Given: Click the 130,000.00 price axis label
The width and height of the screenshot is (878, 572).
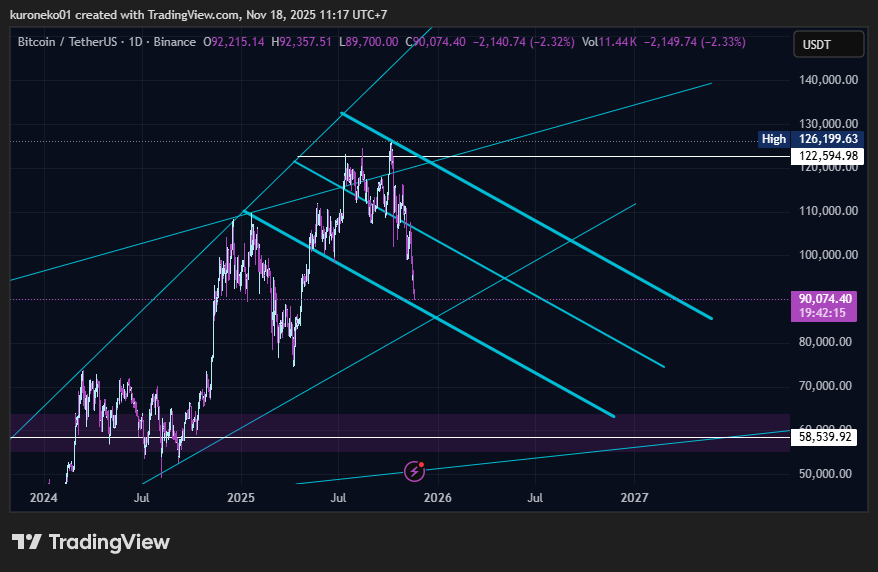Looking at the screenshot, I should [828, 124].
